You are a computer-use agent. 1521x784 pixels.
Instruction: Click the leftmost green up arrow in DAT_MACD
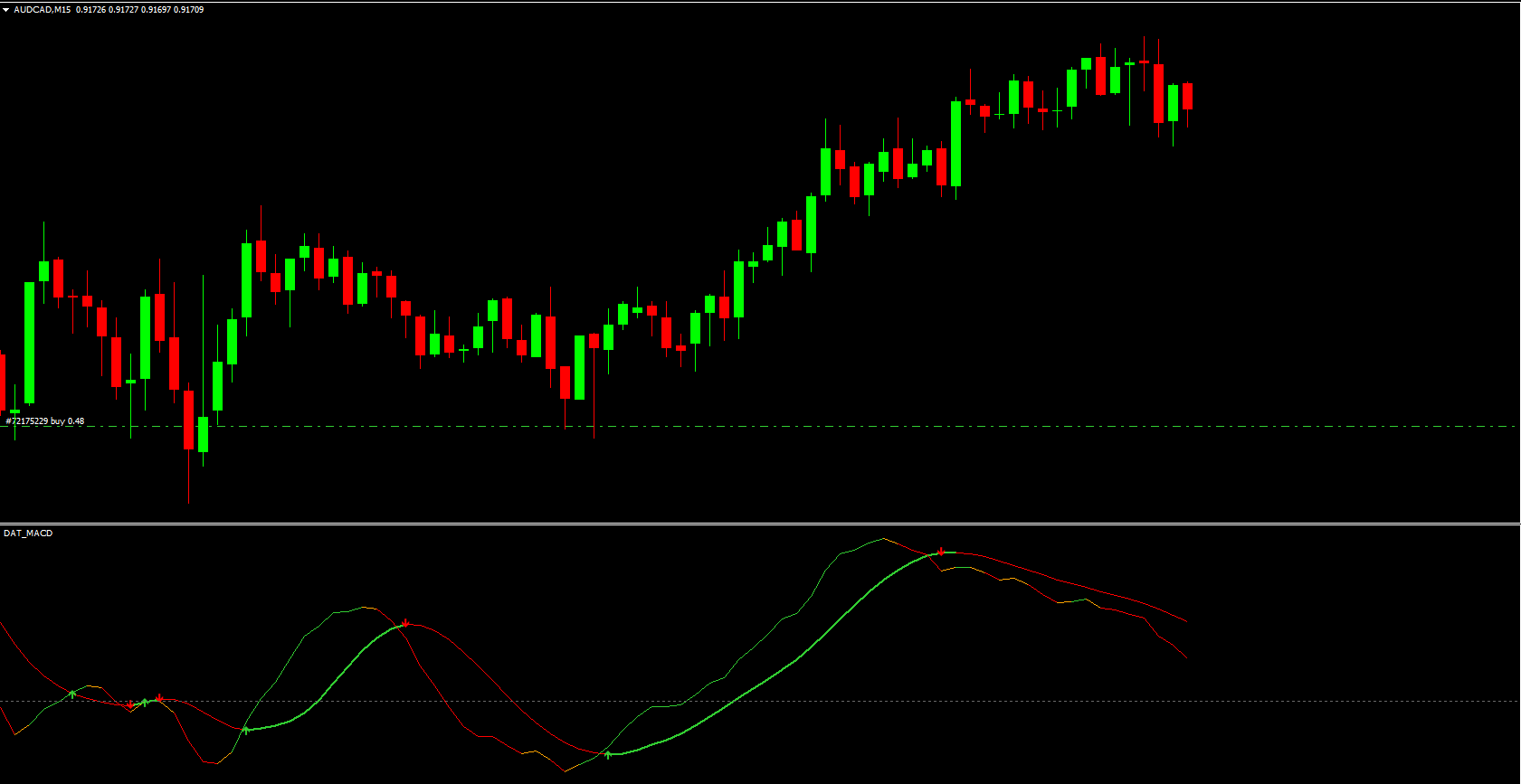pyautogui.click(x=72, y=694)
